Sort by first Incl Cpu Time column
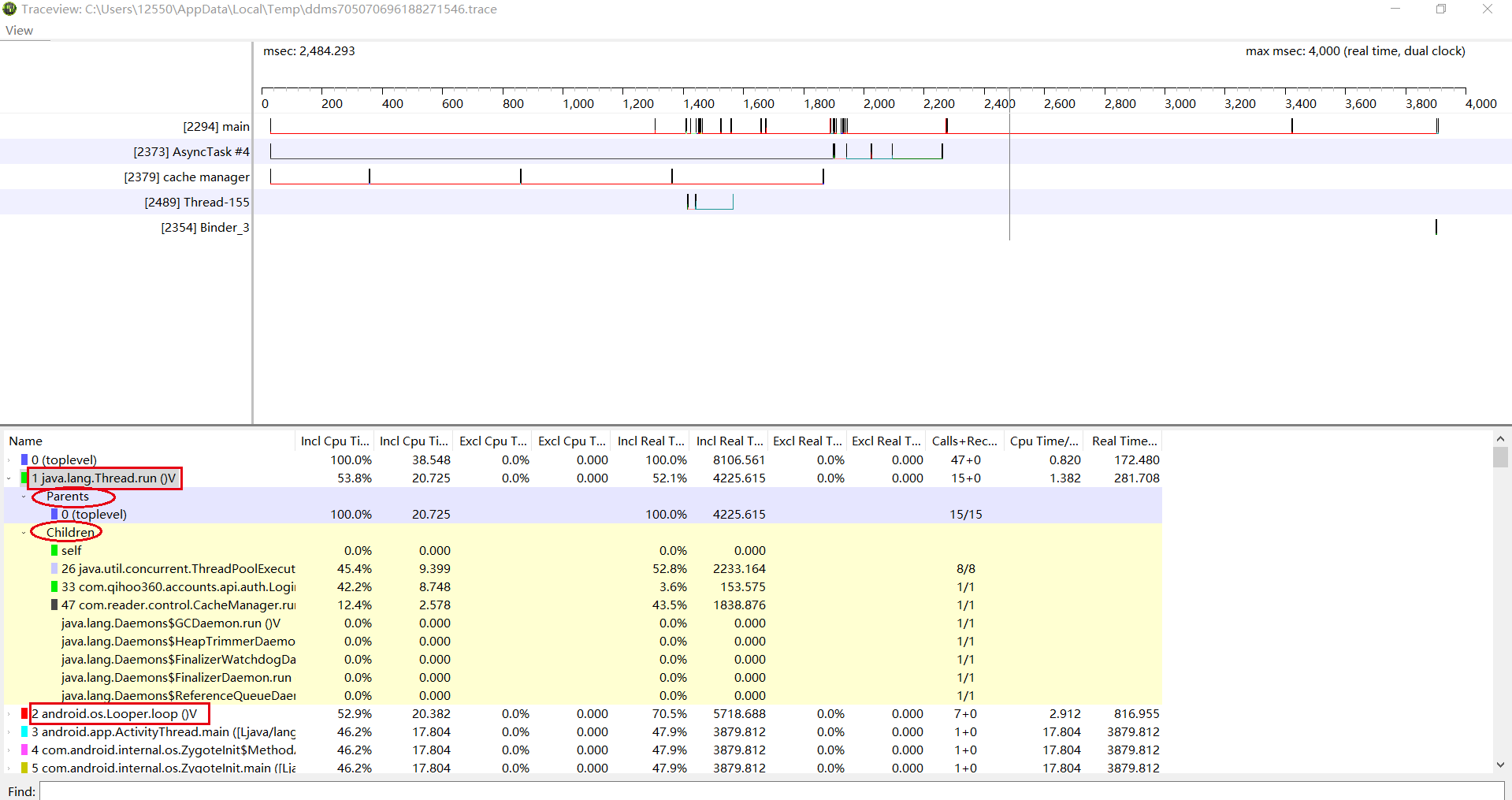 tap(334, 441)
